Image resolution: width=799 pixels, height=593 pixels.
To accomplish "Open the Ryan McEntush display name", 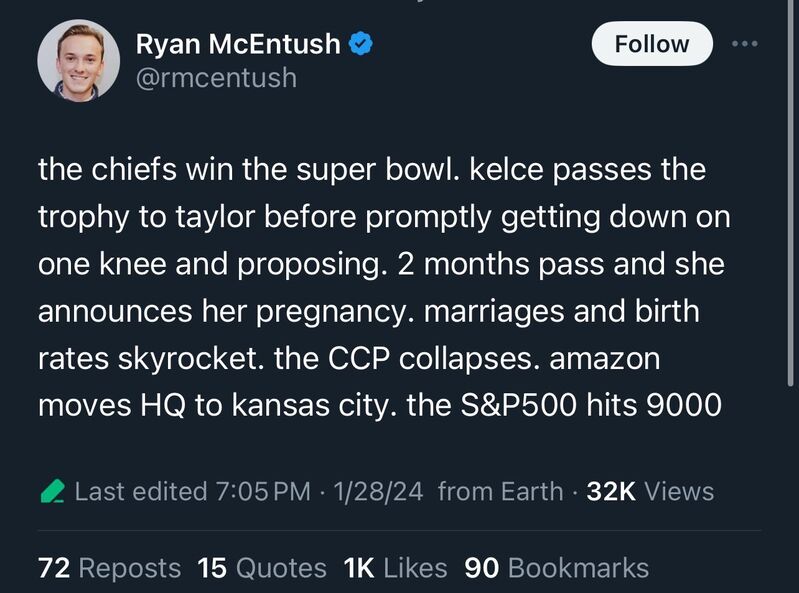I will pos(238,44).
